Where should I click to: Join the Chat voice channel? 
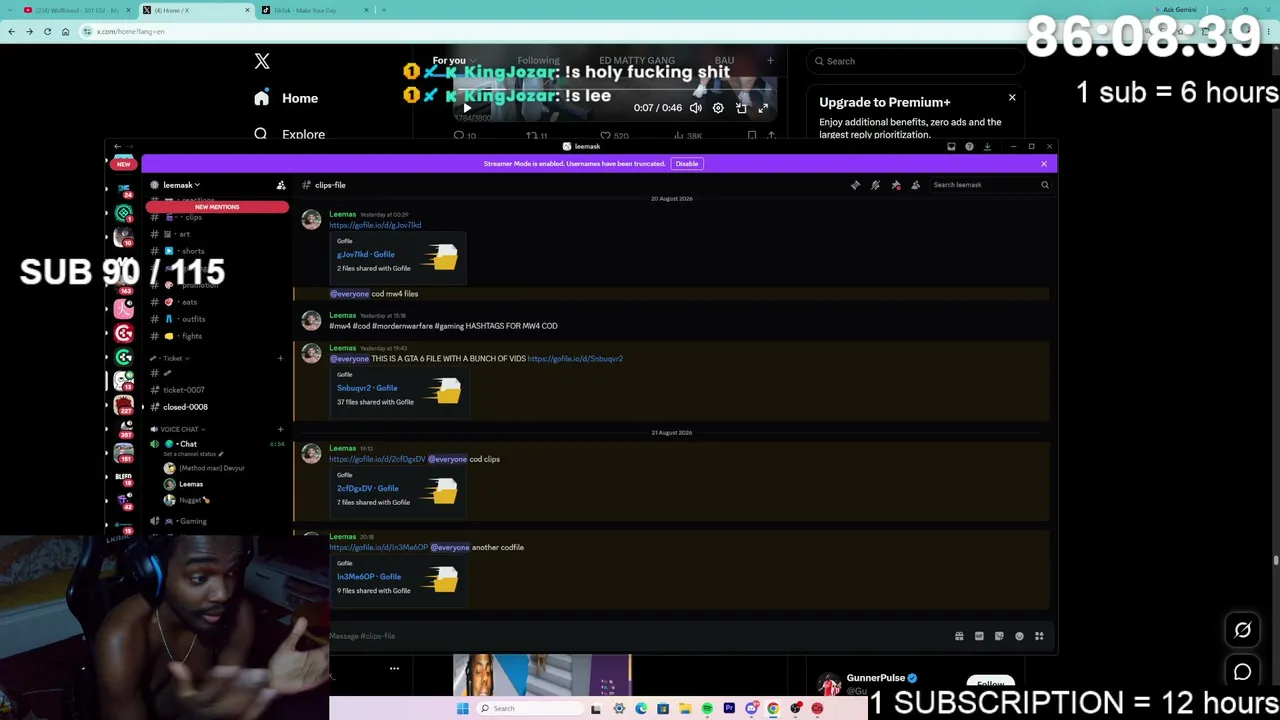coord(215,444)
